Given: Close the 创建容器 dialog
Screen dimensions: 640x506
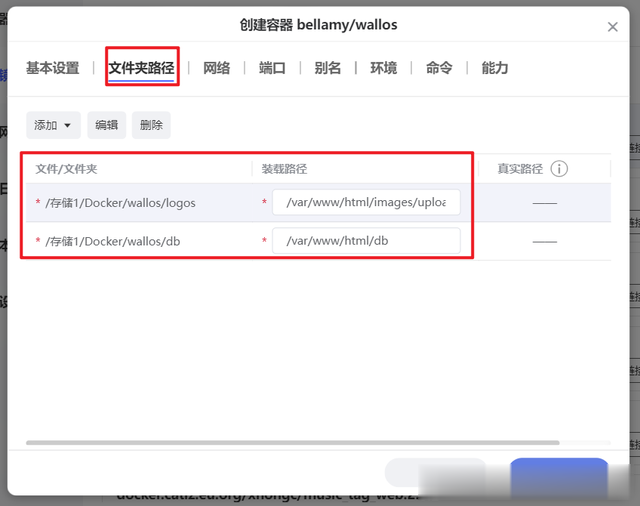Looking at the screenshot, I should 612,27.
